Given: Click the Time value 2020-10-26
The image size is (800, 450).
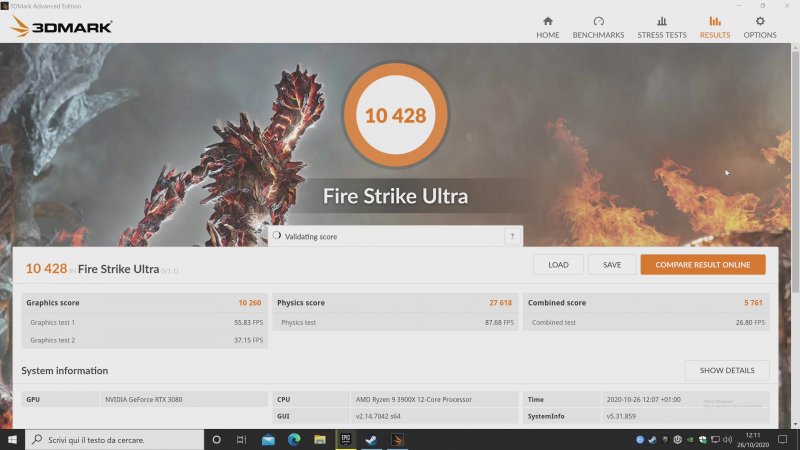Looking at the screenshot, I should [x=643, y=399].
